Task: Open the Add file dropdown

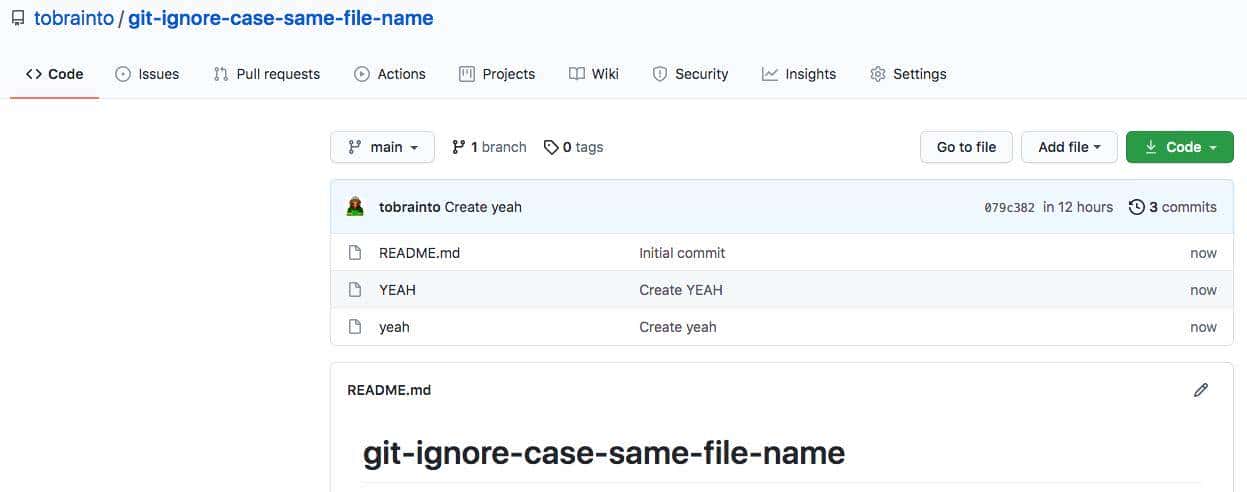Action: pyautogui.click(x=1069, y=147)
